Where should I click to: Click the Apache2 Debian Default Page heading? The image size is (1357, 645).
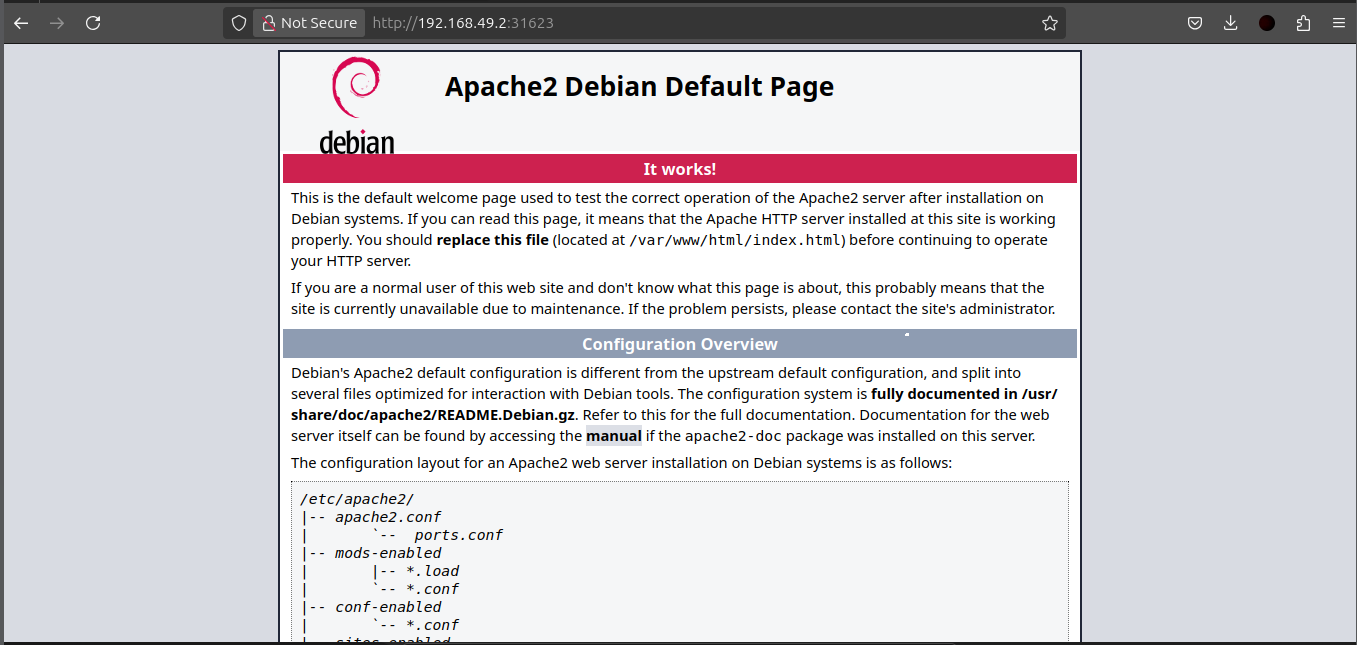tap(639, 87)
